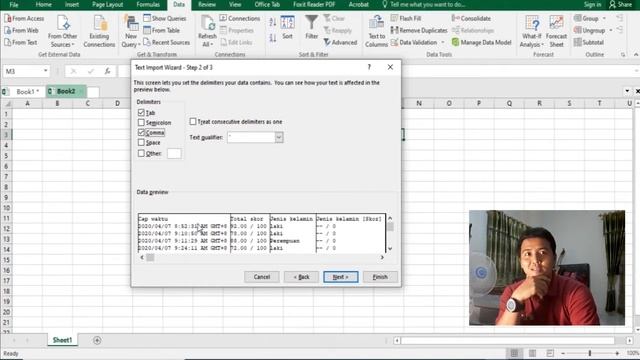The height and width of the screenshot is (360, 640).
Task: Click Sign in at top right
Action: point(592,4)
